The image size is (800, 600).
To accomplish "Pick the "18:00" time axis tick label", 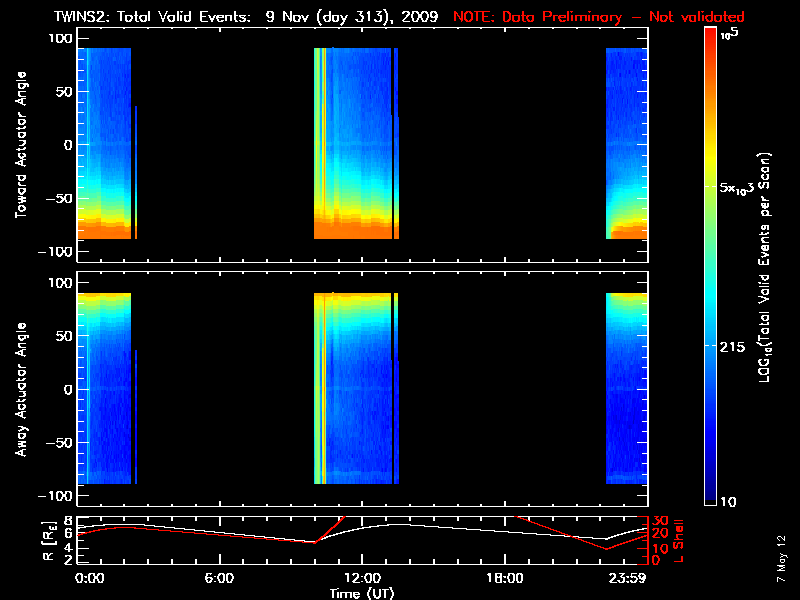I will coord(503,578).
